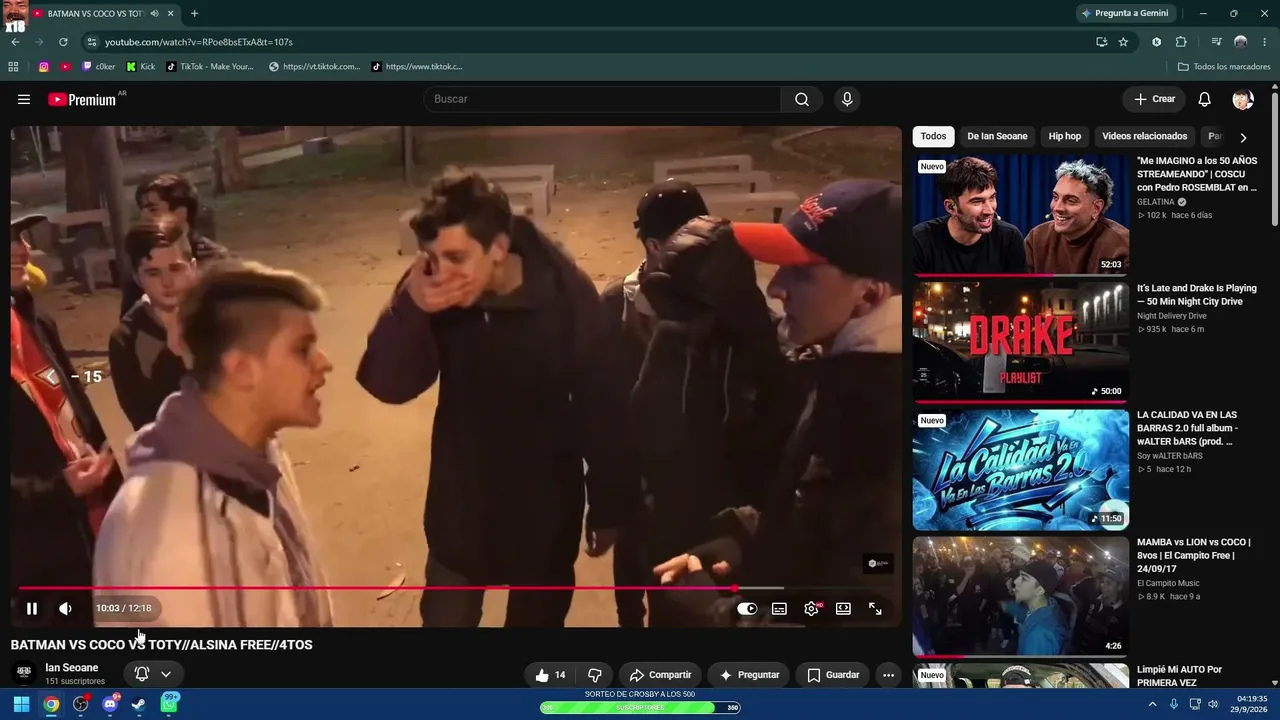Toggle the autoplay switch in player
Viewport: 1280px width, 720px height.
[747, 608]
